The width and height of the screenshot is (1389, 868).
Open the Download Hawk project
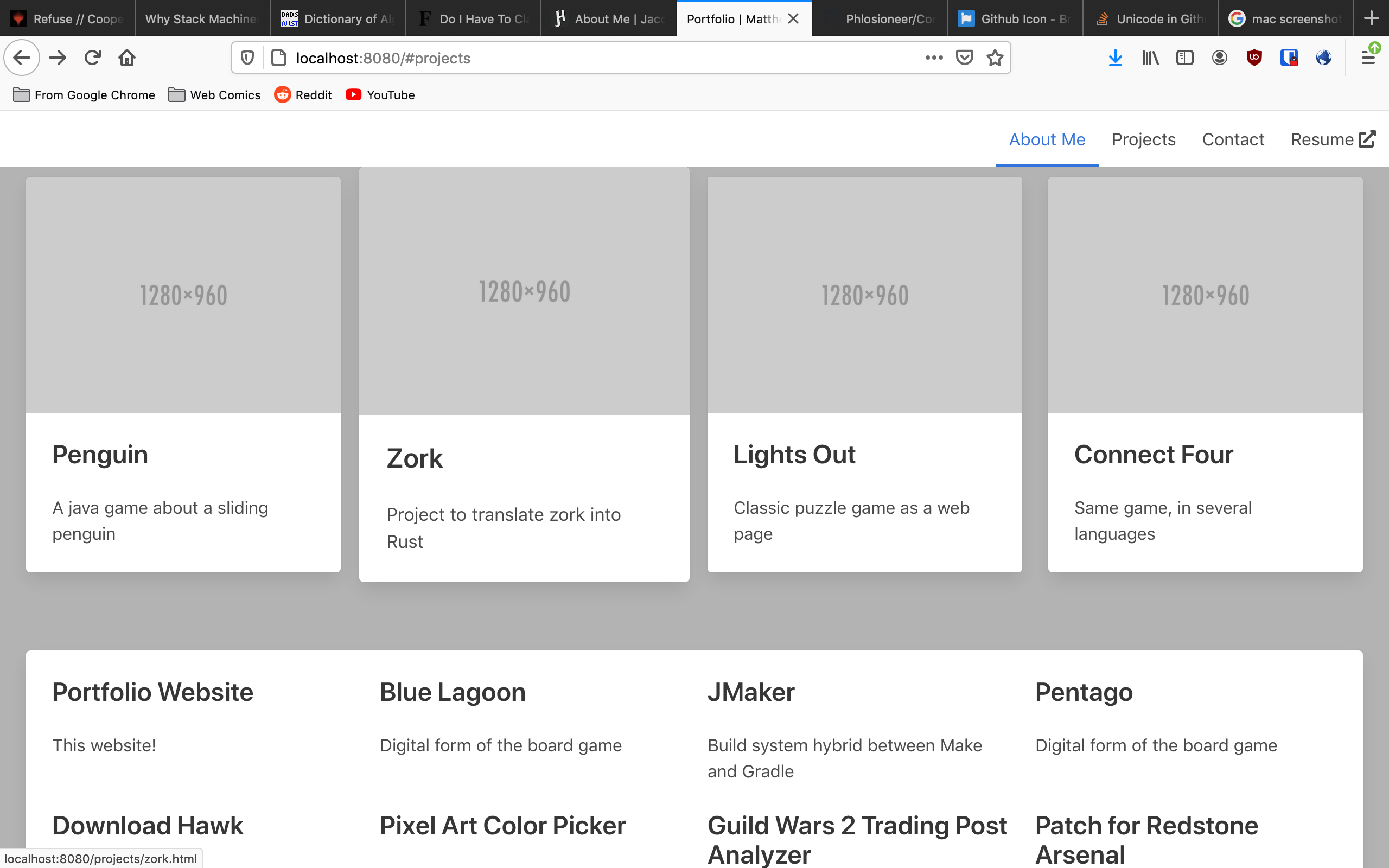coord(148,826)
